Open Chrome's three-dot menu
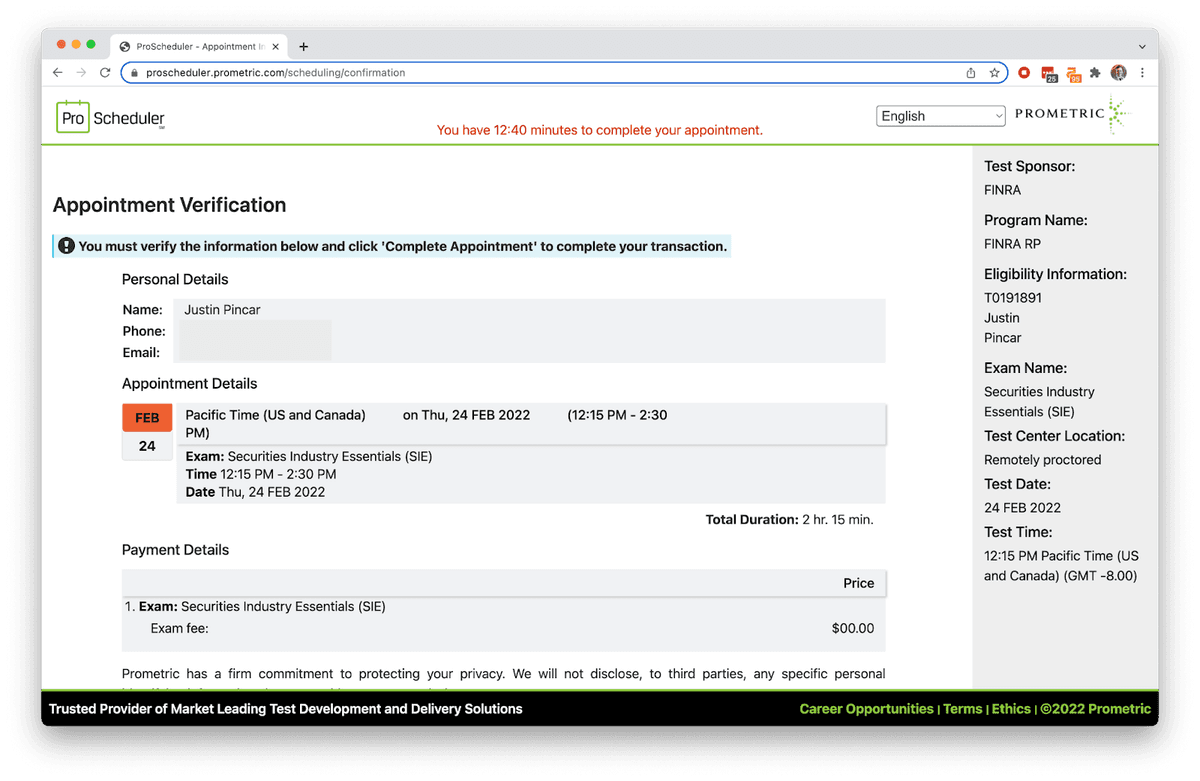Viewport: 1200px width, 781px height. (1142, 73)
